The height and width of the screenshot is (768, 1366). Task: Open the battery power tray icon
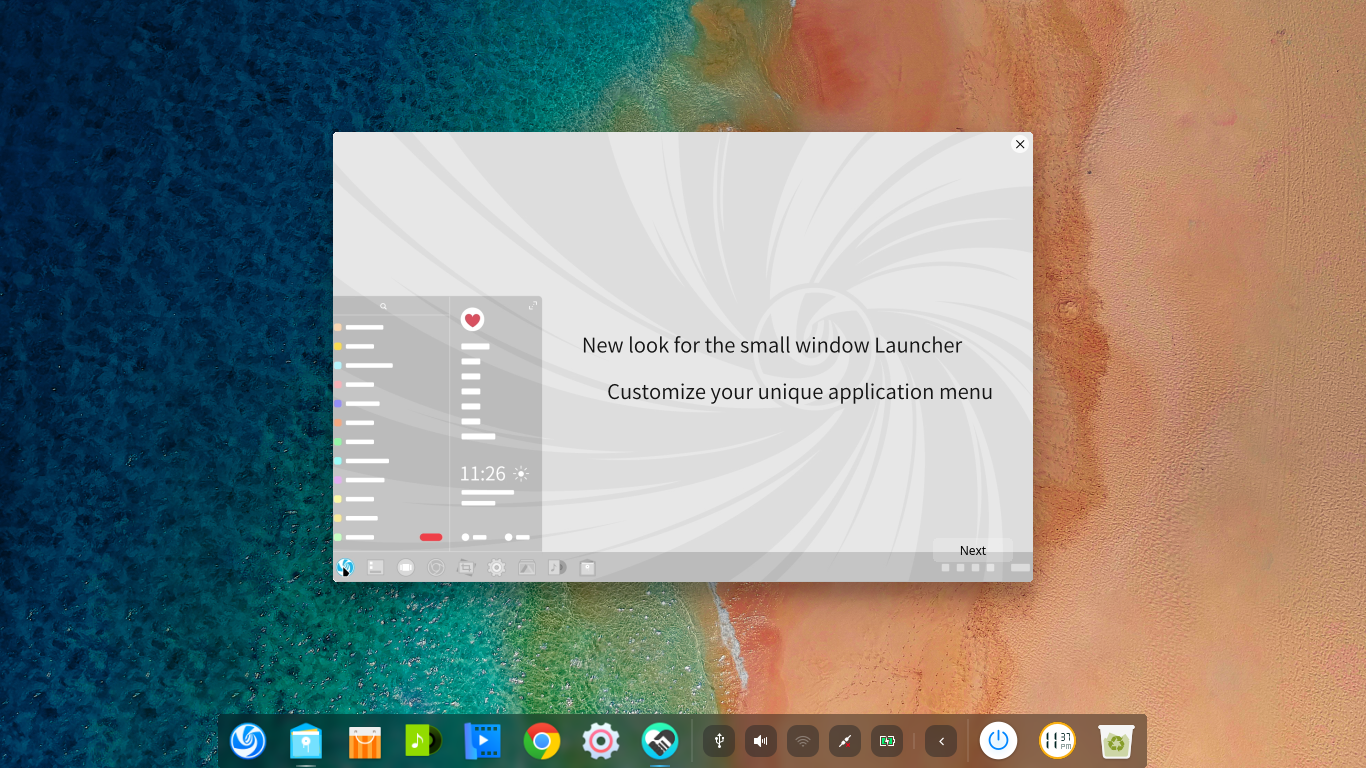point(887,741)
